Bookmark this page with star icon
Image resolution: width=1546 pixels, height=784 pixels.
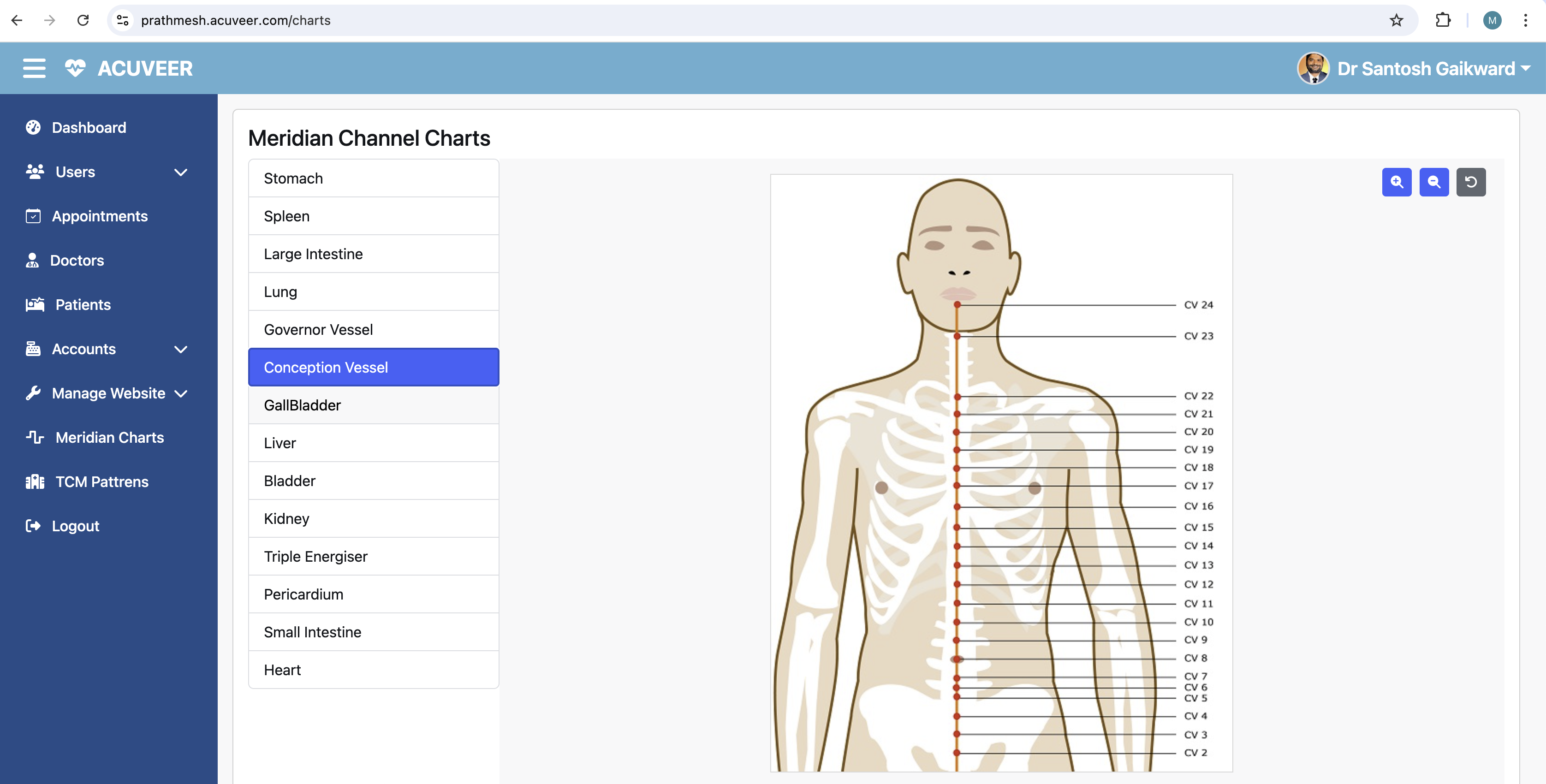coord(1396,20)
